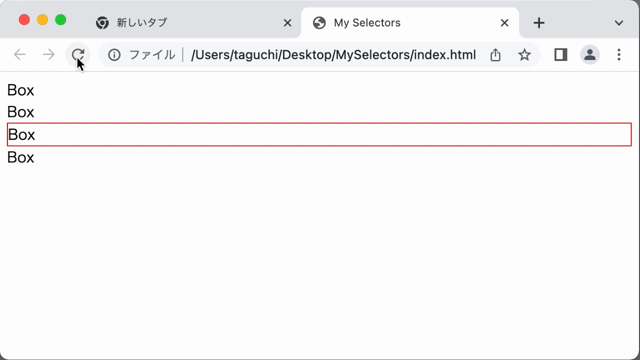Screen dimensions: 640x360
Task: Open the profile account menu
Action: click(590, 55)
